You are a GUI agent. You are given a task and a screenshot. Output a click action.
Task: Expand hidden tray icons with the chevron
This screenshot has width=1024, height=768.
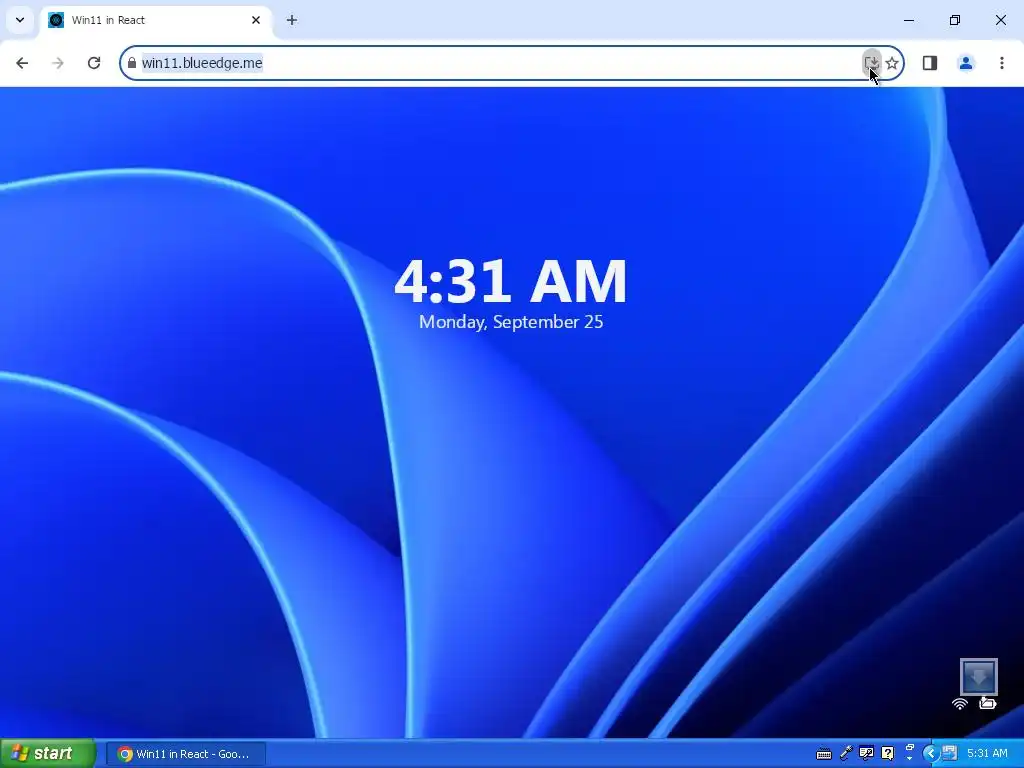(931, 754)
